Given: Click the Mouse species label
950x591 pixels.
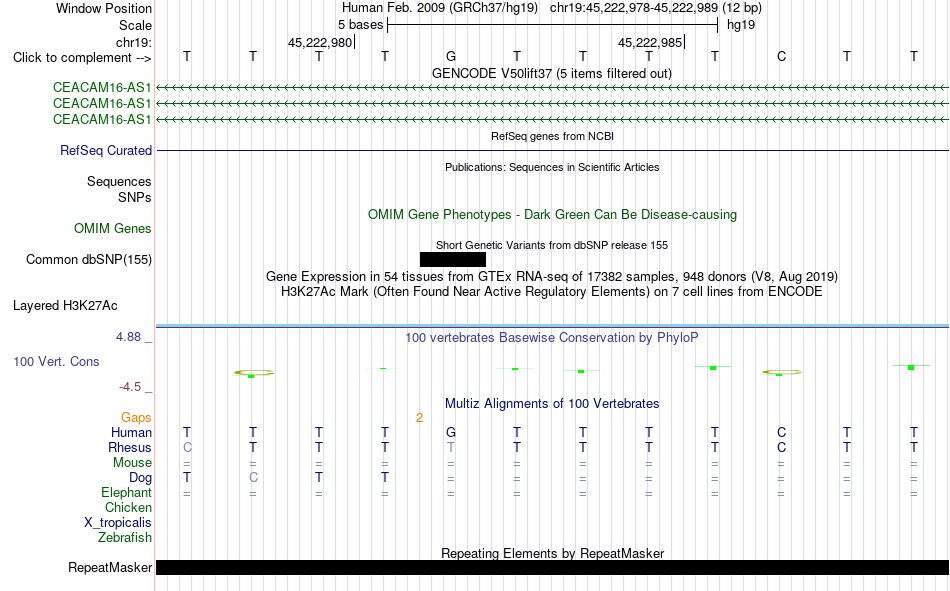Looking at the screenshot, I should pyautogui.click(x=132, y=462).
